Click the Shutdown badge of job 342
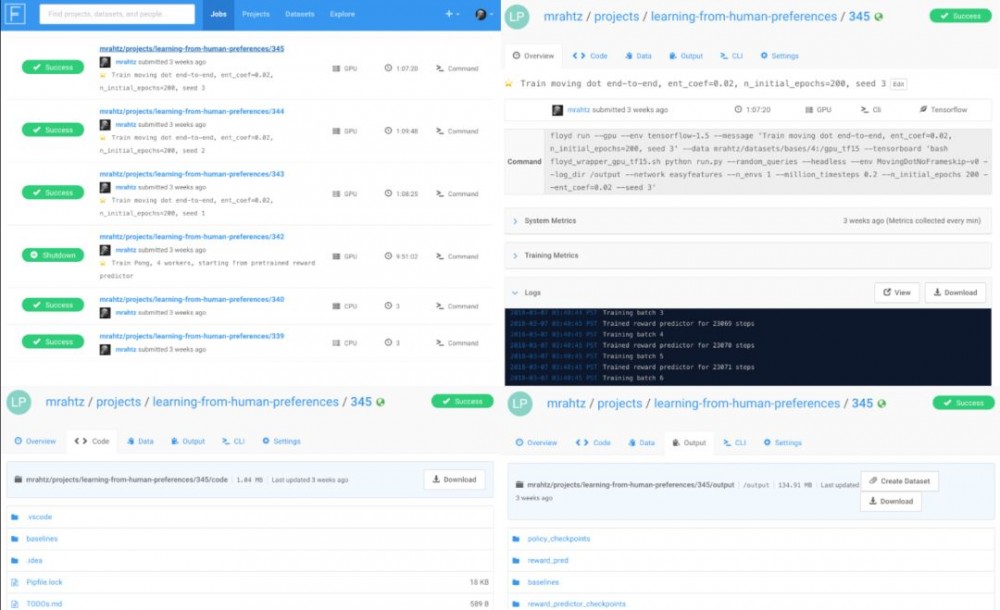Image resolution: width=1000 pixels, height=610 pixels. point(53,255)
